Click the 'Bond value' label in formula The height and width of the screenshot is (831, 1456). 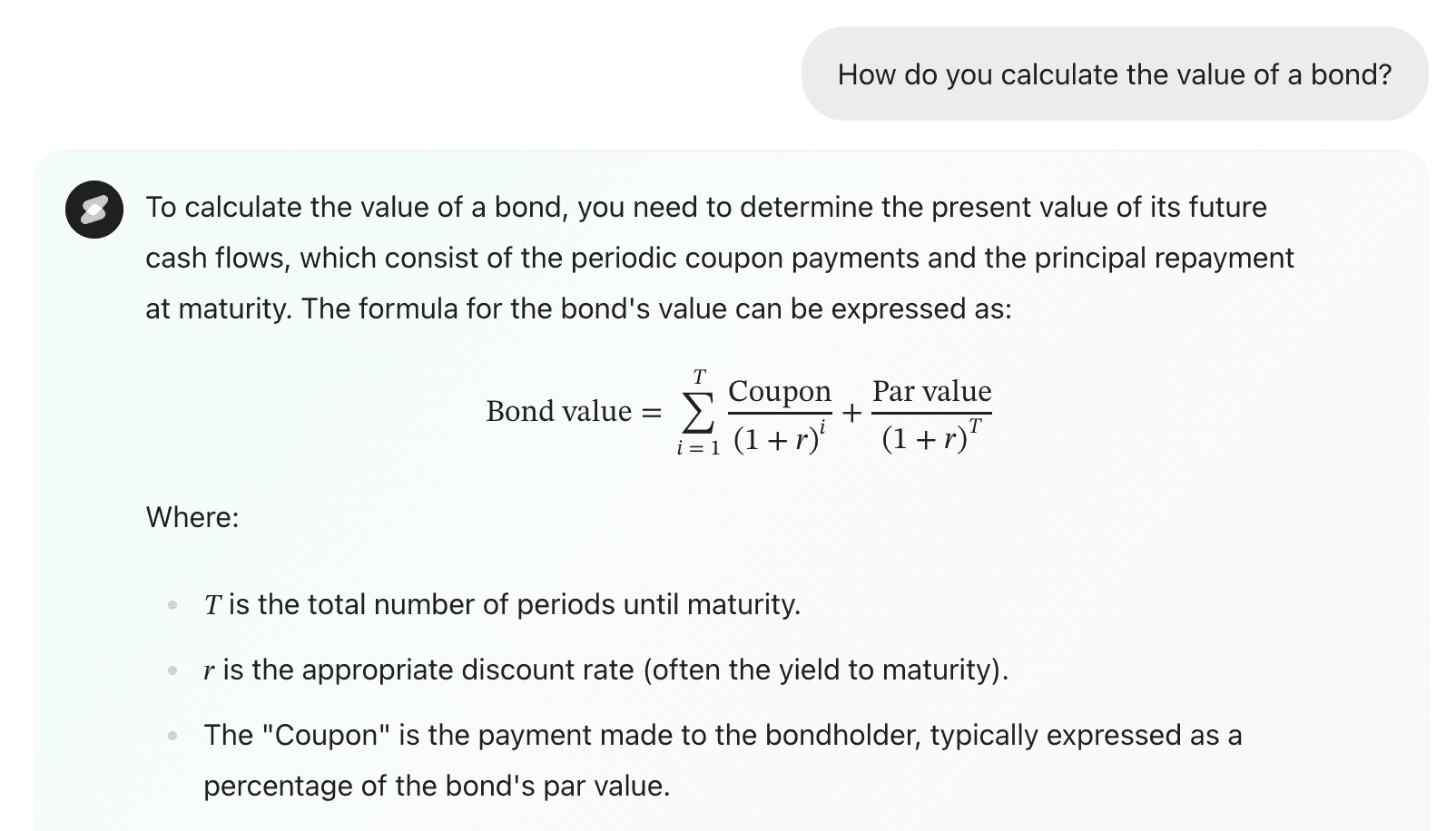558,411
